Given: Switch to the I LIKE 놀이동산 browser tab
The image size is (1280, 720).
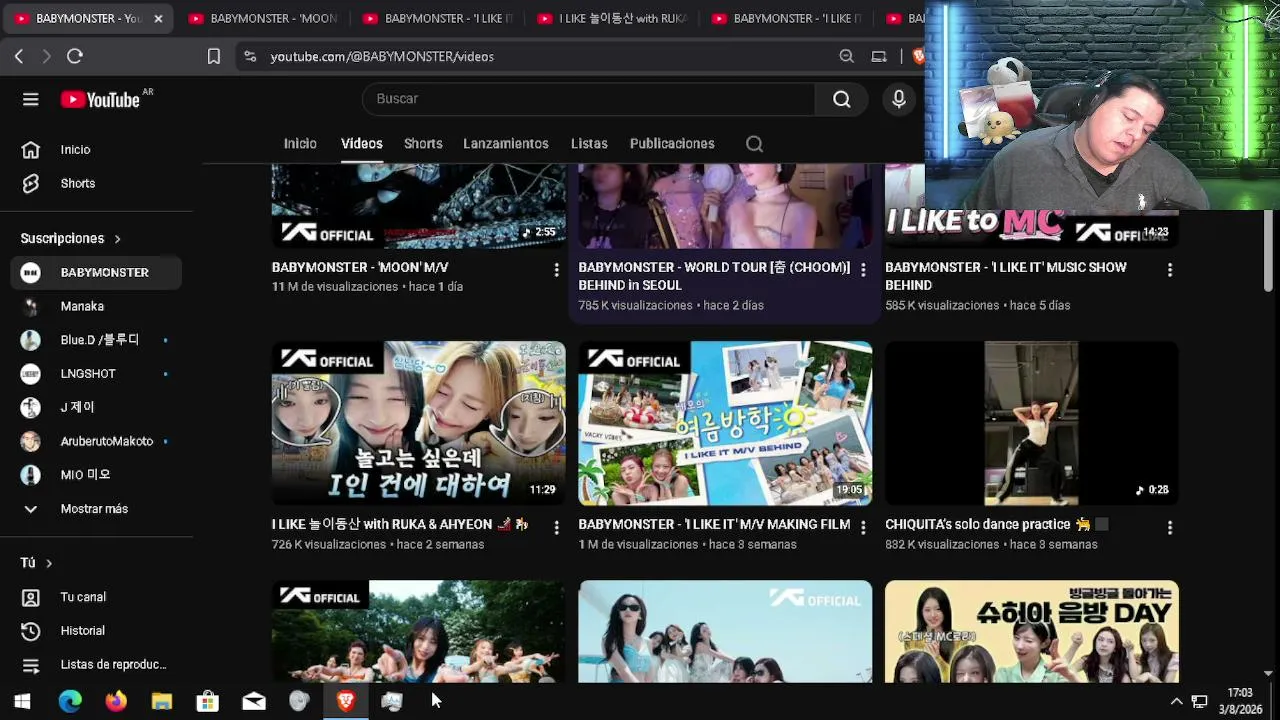Looking at the screenshot, I should click(610, 19).
